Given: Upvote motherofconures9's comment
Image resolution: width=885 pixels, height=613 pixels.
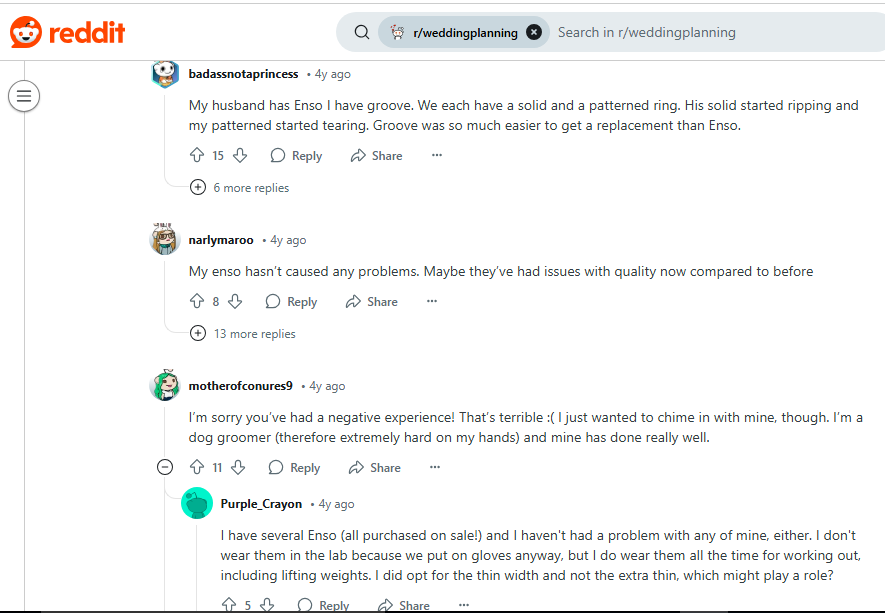Looking at the screenshot, I should 197,468.
